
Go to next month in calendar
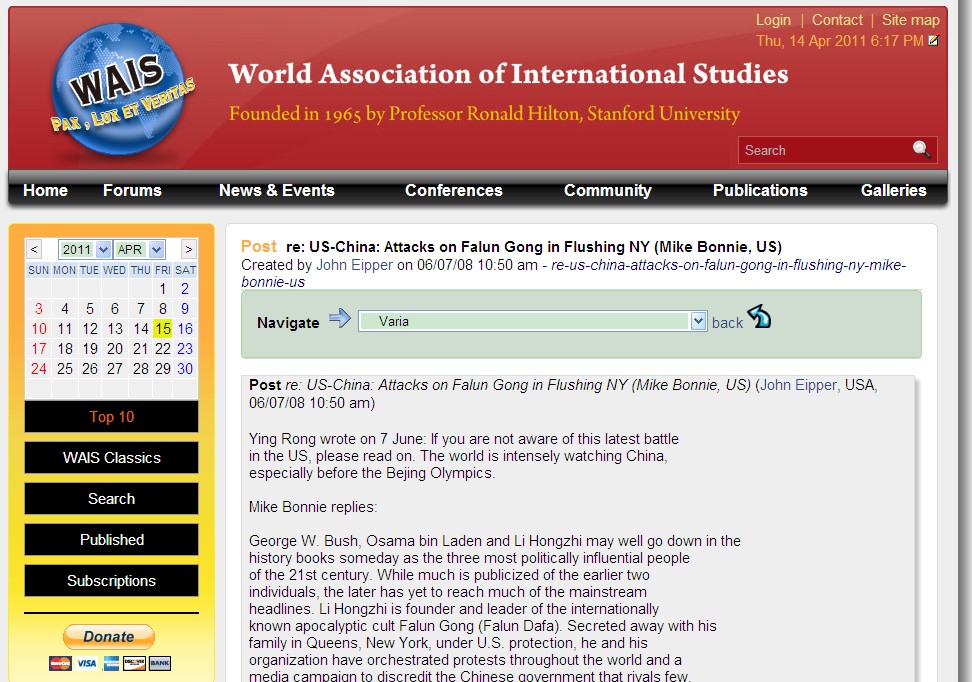[188, 249]
